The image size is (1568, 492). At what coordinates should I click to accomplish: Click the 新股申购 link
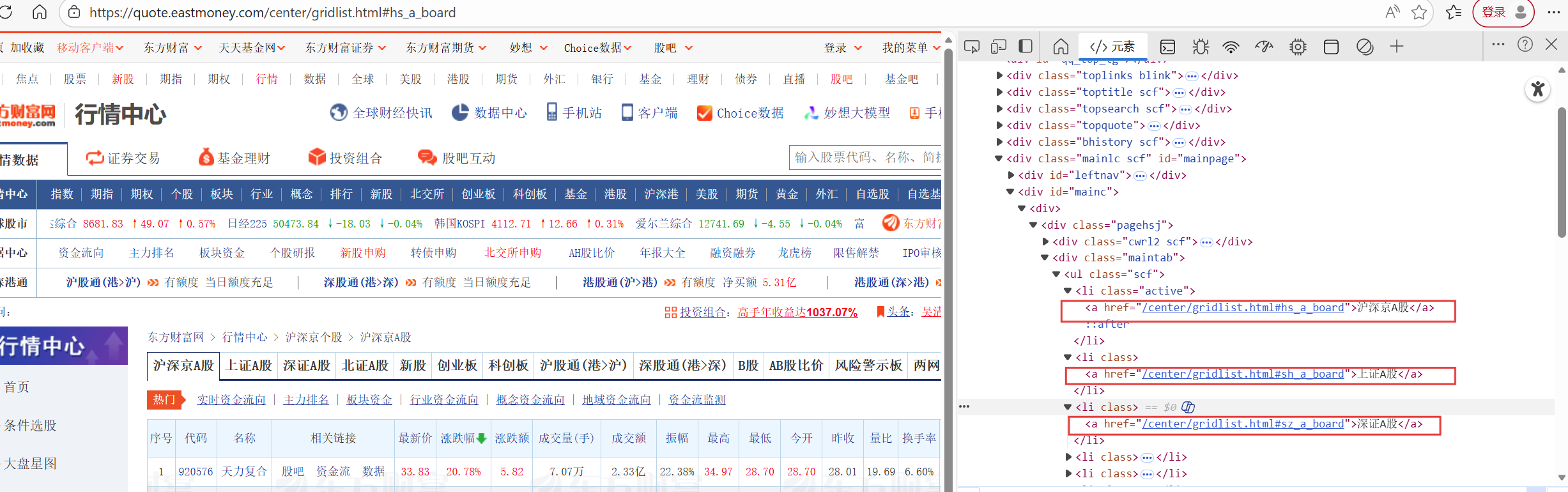[x=363, y=253]
